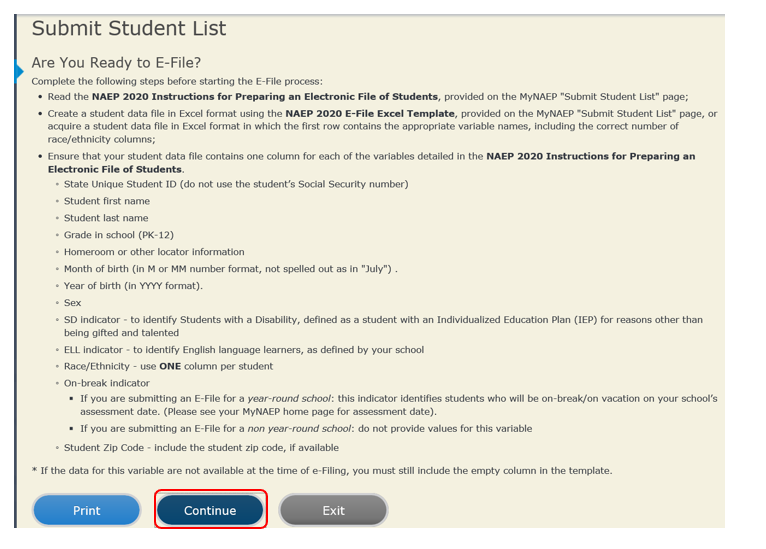
Task: Select the "Student last name" list item
Action: [x=106, y=218]
